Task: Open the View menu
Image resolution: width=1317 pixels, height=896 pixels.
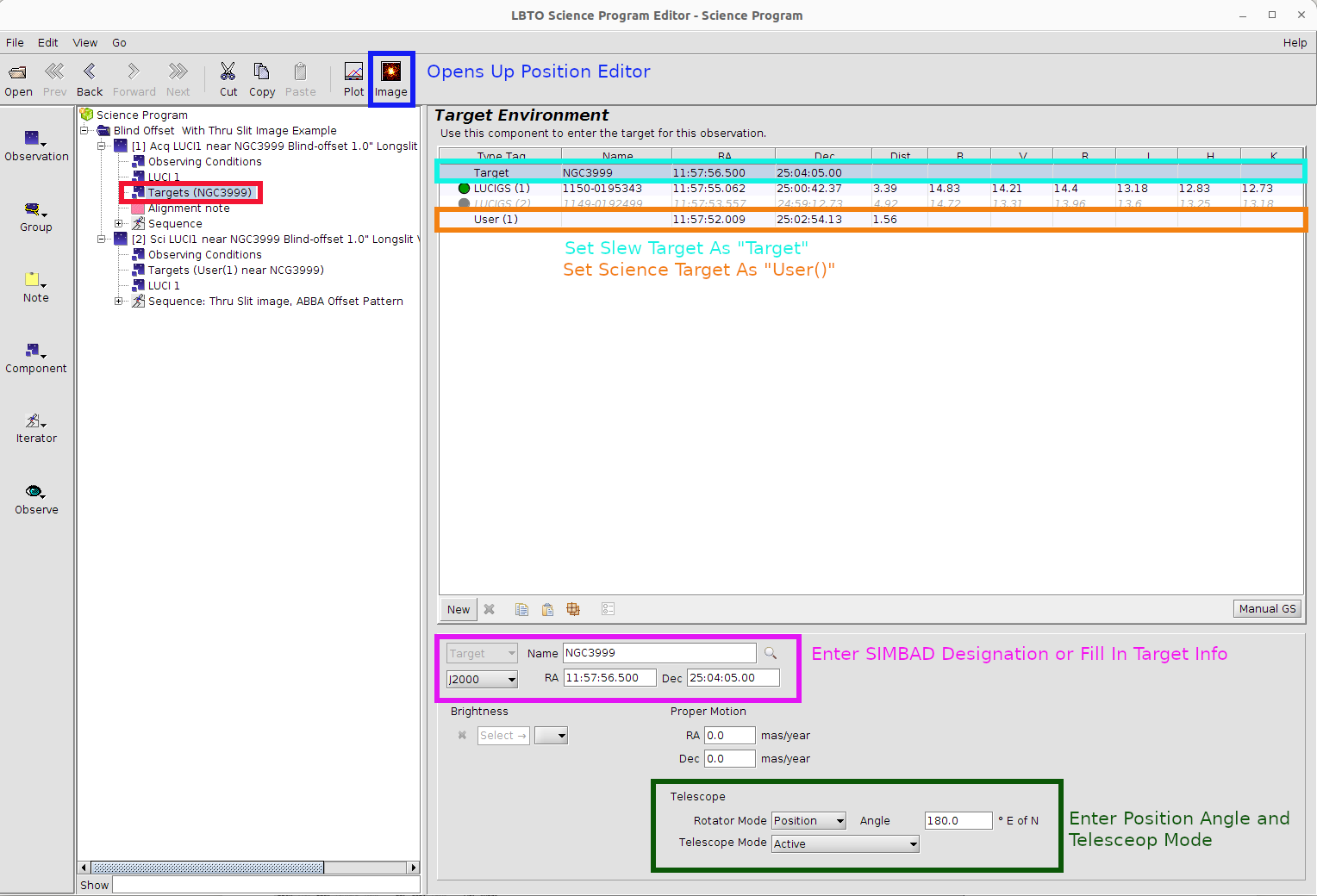Action: (x=84, y=42)
